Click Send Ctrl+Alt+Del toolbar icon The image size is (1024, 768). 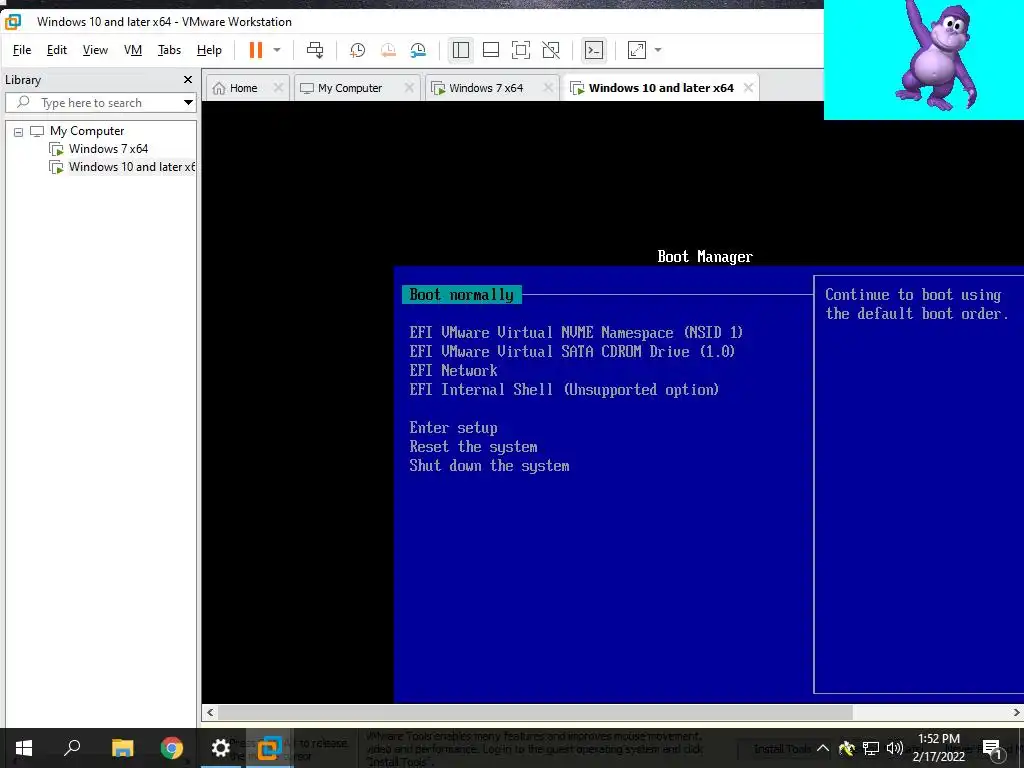315,50
